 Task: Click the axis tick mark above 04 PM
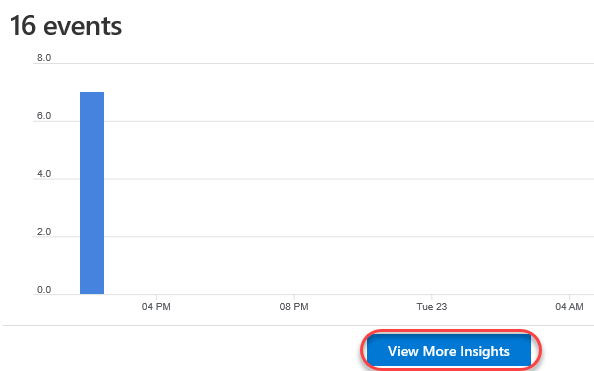156,297
